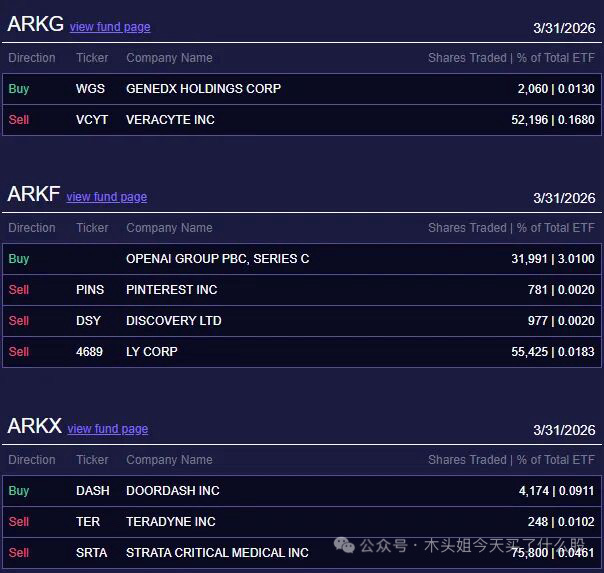The width and height of the screenshot is (604, 573).
Task: Click ARKG table Ticker column header
Action: click(92, 58)
